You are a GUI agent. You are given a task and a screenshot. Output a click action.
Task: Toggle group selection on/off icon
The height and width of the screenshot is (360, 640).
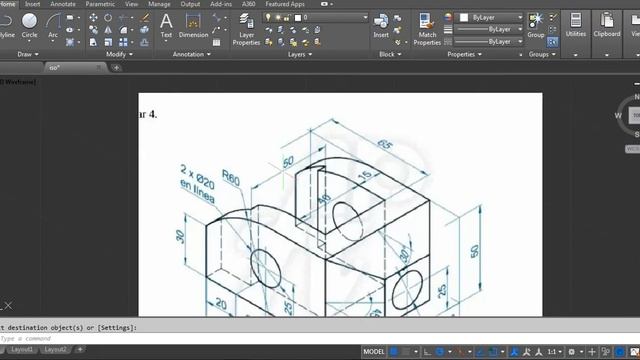(552, 42)
